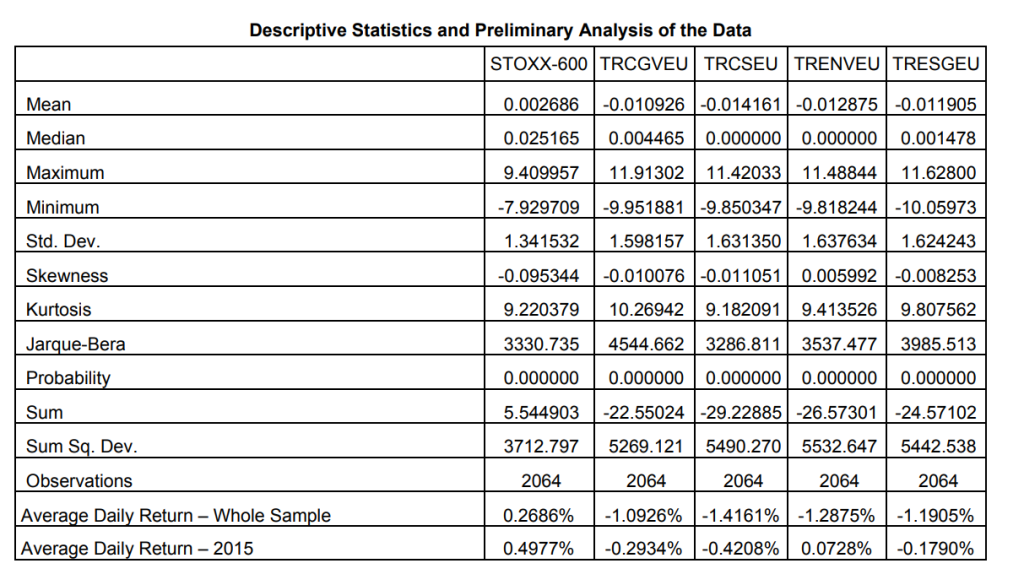Select the Skewness row label
The width and height of the screenshot is (1024, 585).
[x=67, y=276]
